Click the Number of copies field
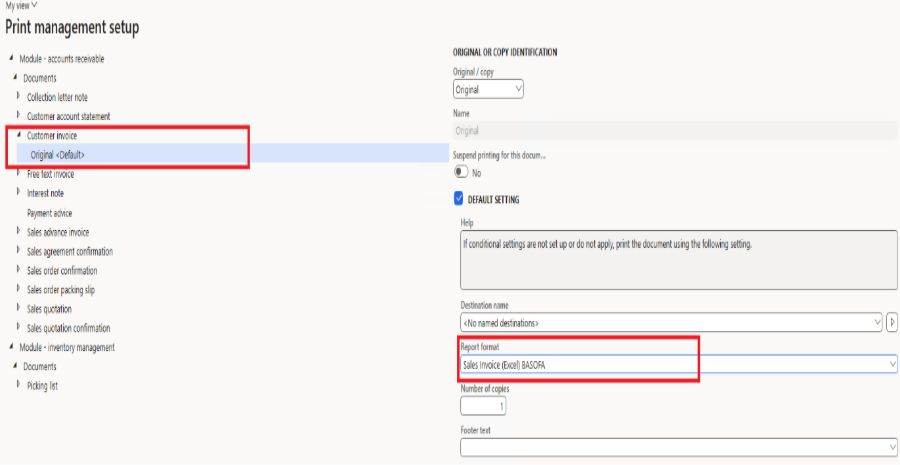This screenshot has width=900, height=465. [483, 407]
